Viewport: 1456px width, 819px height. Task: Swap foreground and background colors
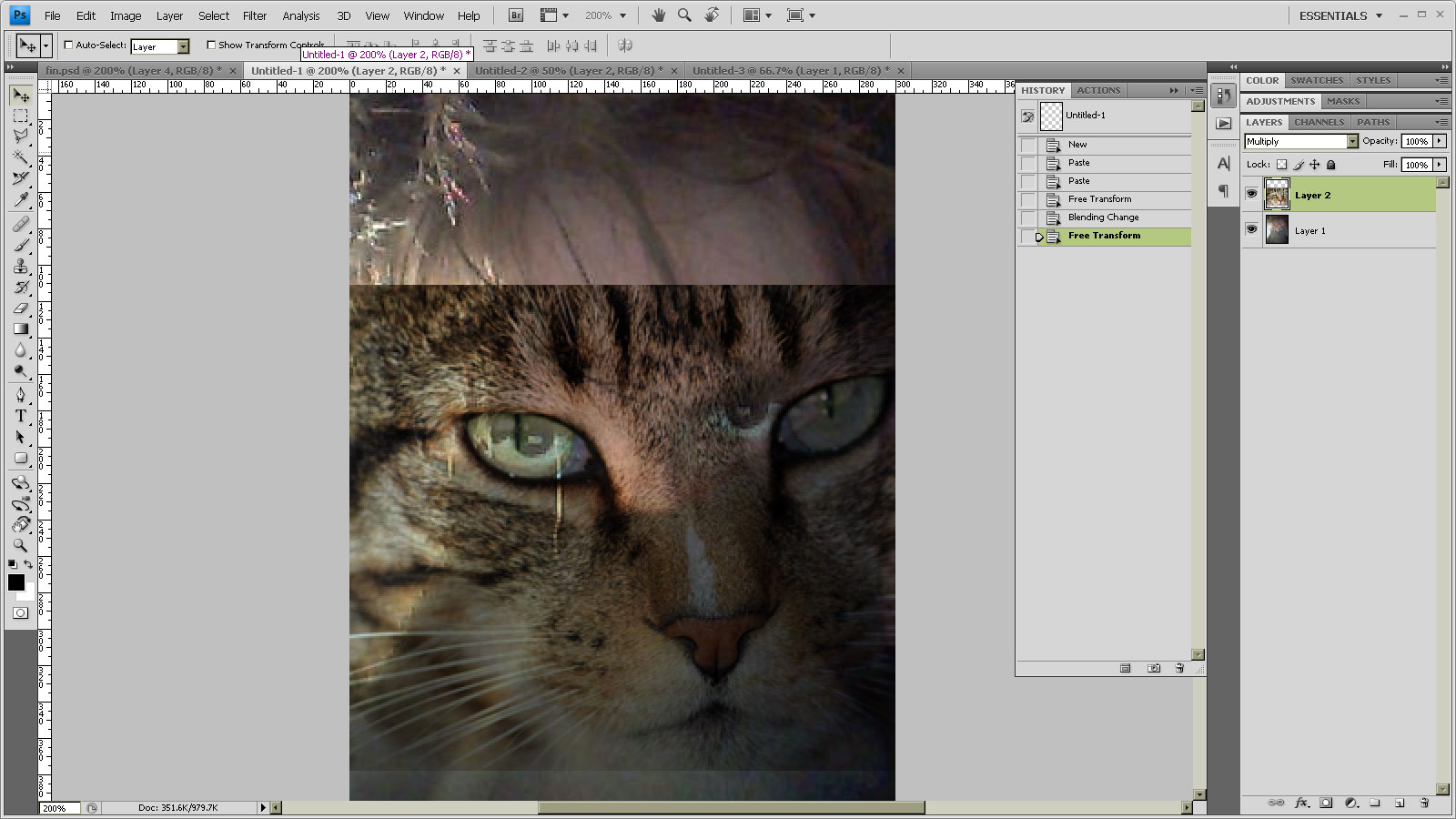point(29,564)
